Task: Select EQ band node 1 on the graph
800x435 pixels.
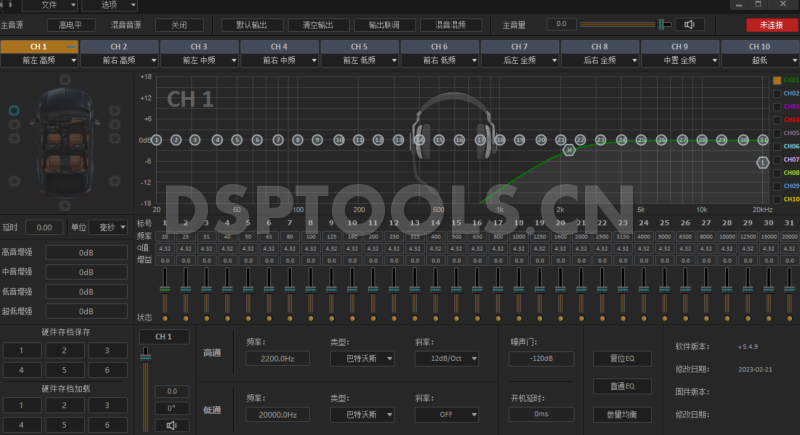Action: [x=158, y=140]
